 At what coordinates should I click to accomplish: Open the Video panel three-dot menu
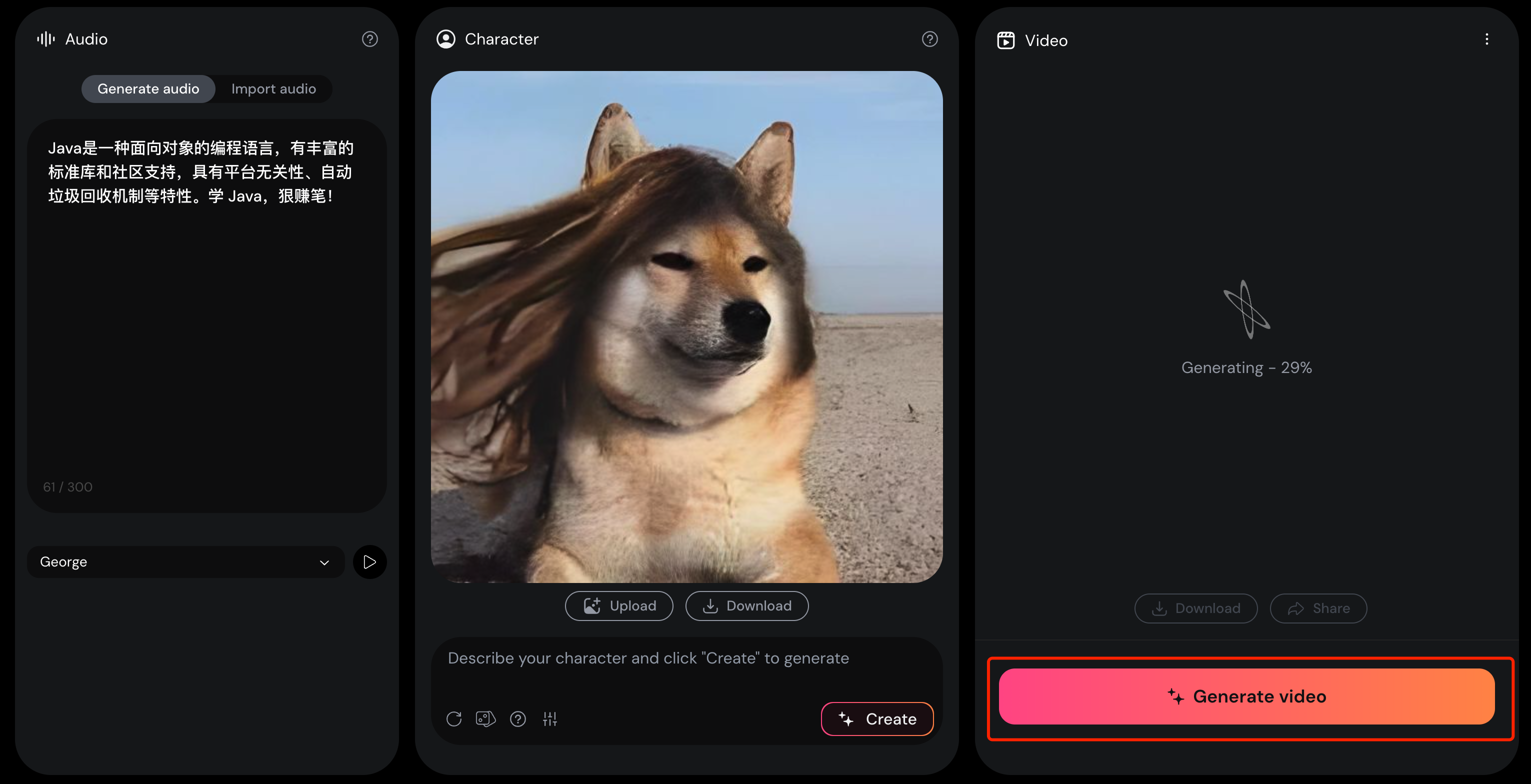[x=1486, y=39]
